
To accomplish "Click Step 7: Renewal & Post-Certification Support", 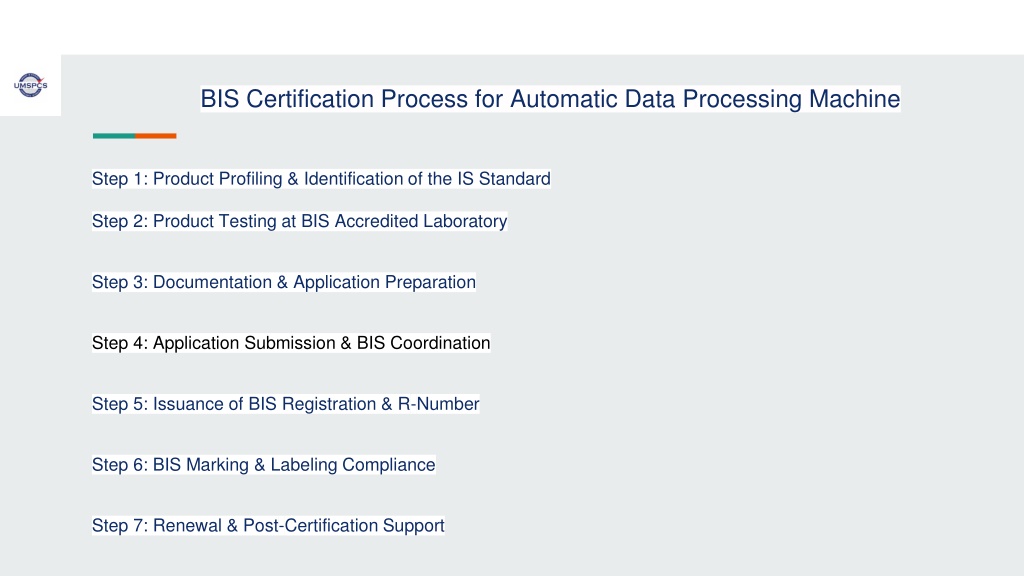I will pyautogui.click(x=268, y=525).
